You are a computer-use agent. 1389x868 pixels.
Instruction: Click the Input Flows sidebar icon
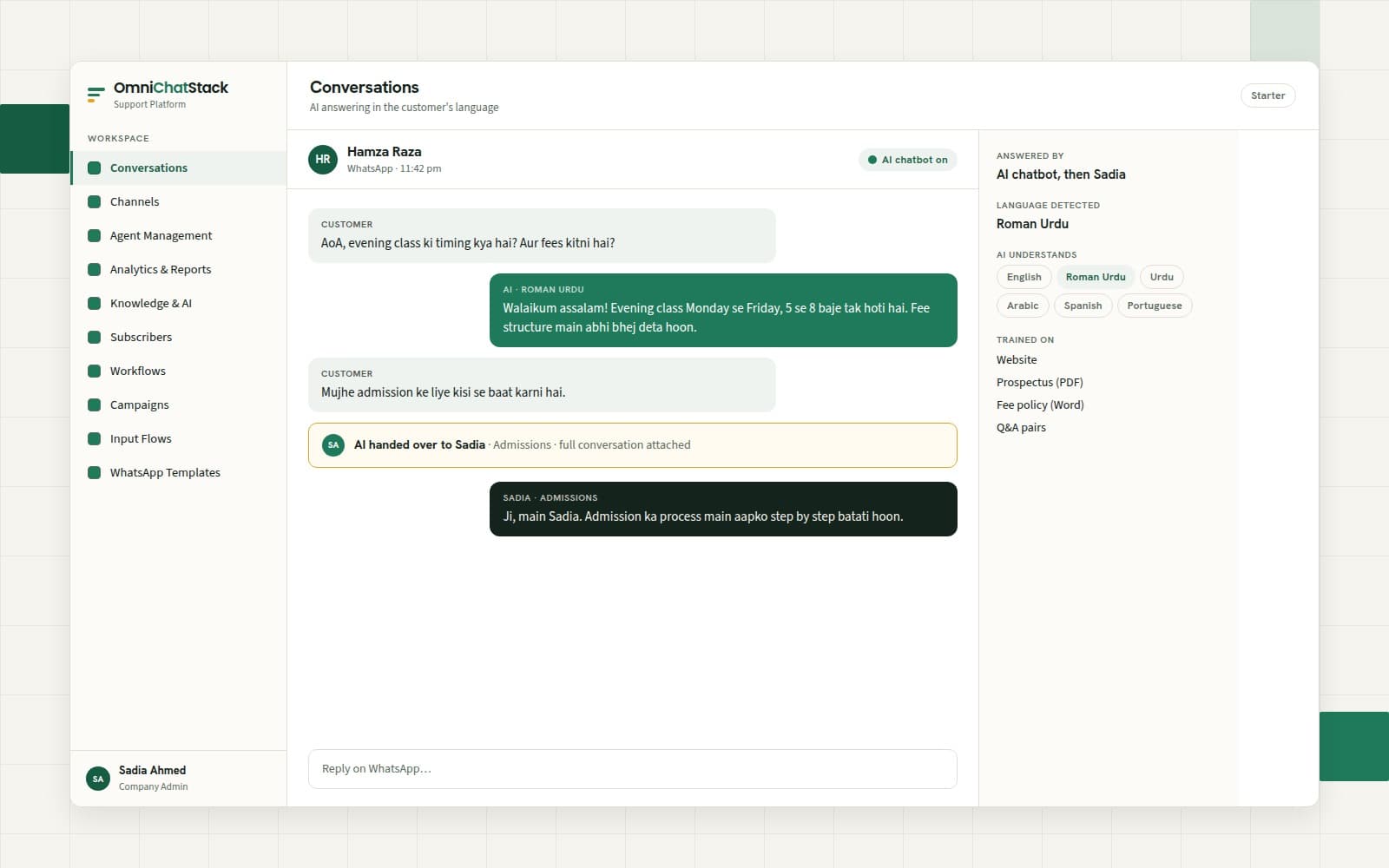coord(95,439)
